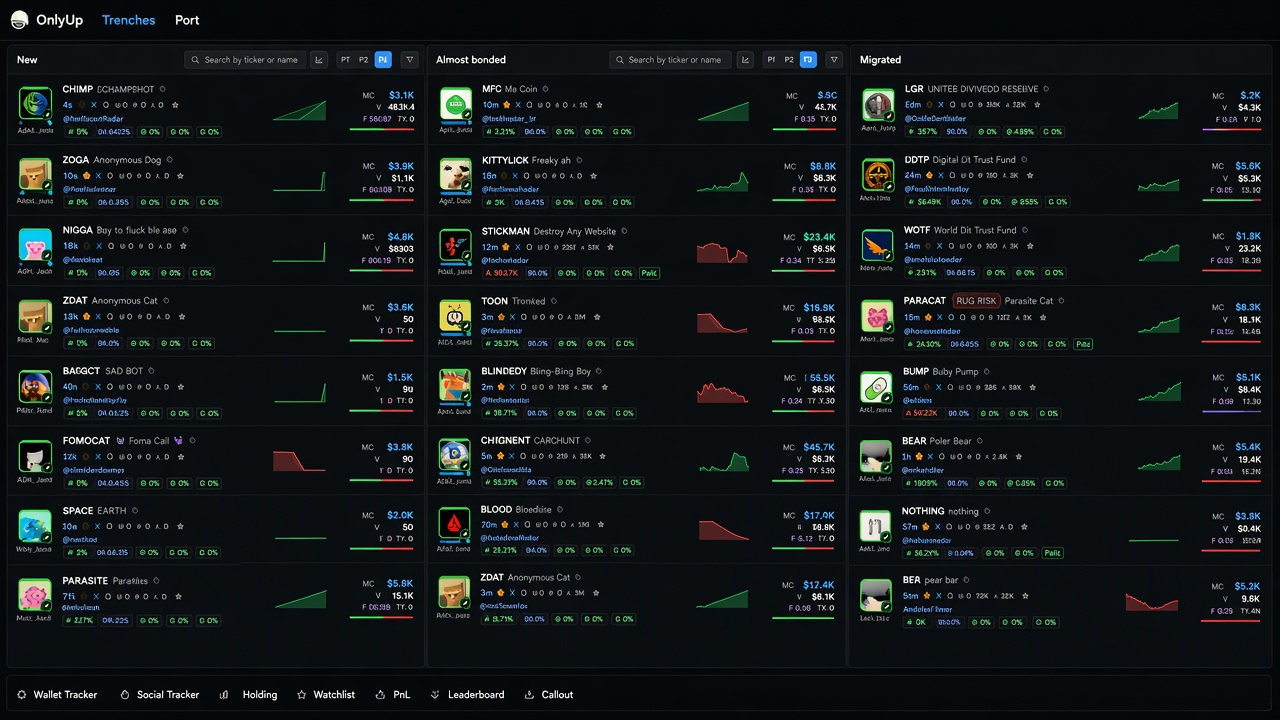Select P2 preset in Almost bonded column
The width and height of the screenshot is (1280, 720).
(x=789, y=60)
